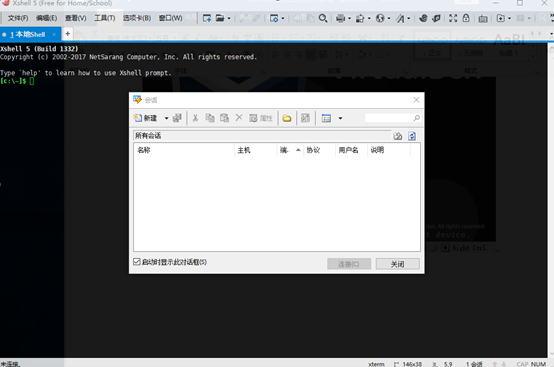Viewport: 554px width, 367px height.
Task: Toggle the fullscreen icon in toolbar
Action: coord(453,18)
